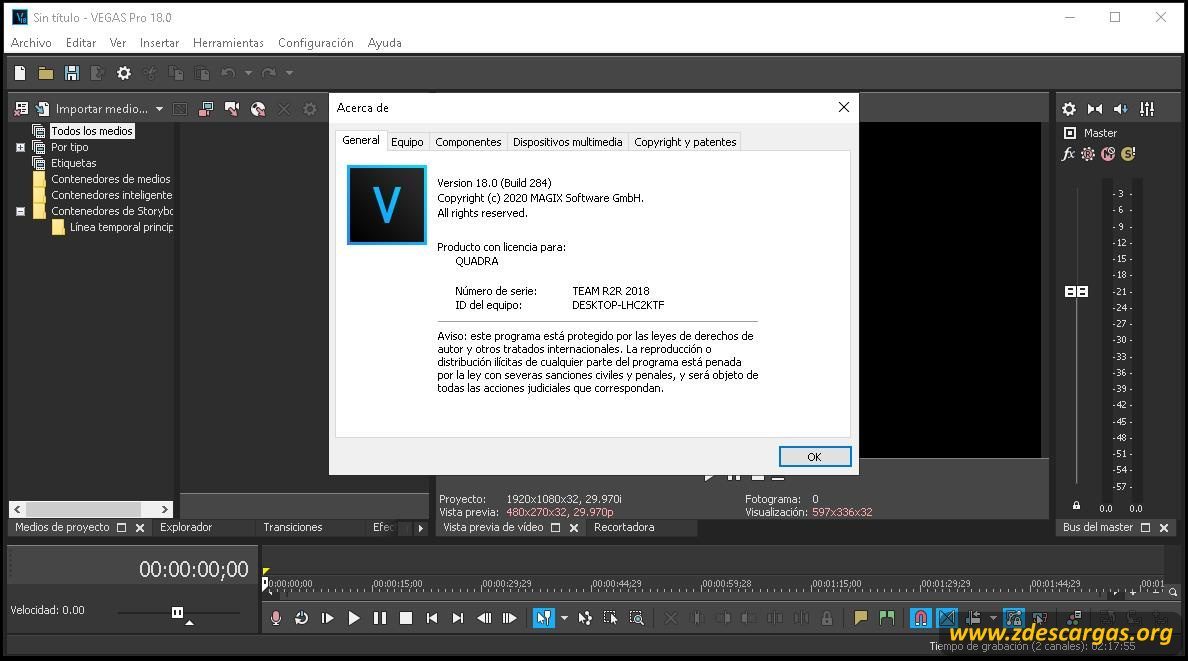Viewport: 1188px width, 661px height.
Task: Open the Editar menu
Action: (81, 43)
